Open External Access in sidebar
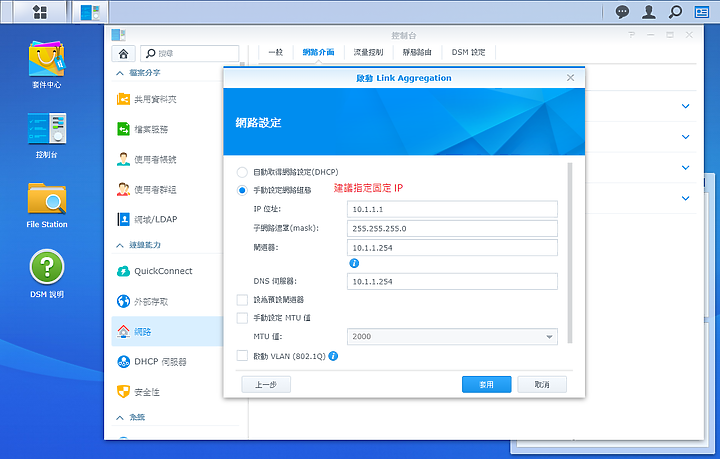 [167, 302]
